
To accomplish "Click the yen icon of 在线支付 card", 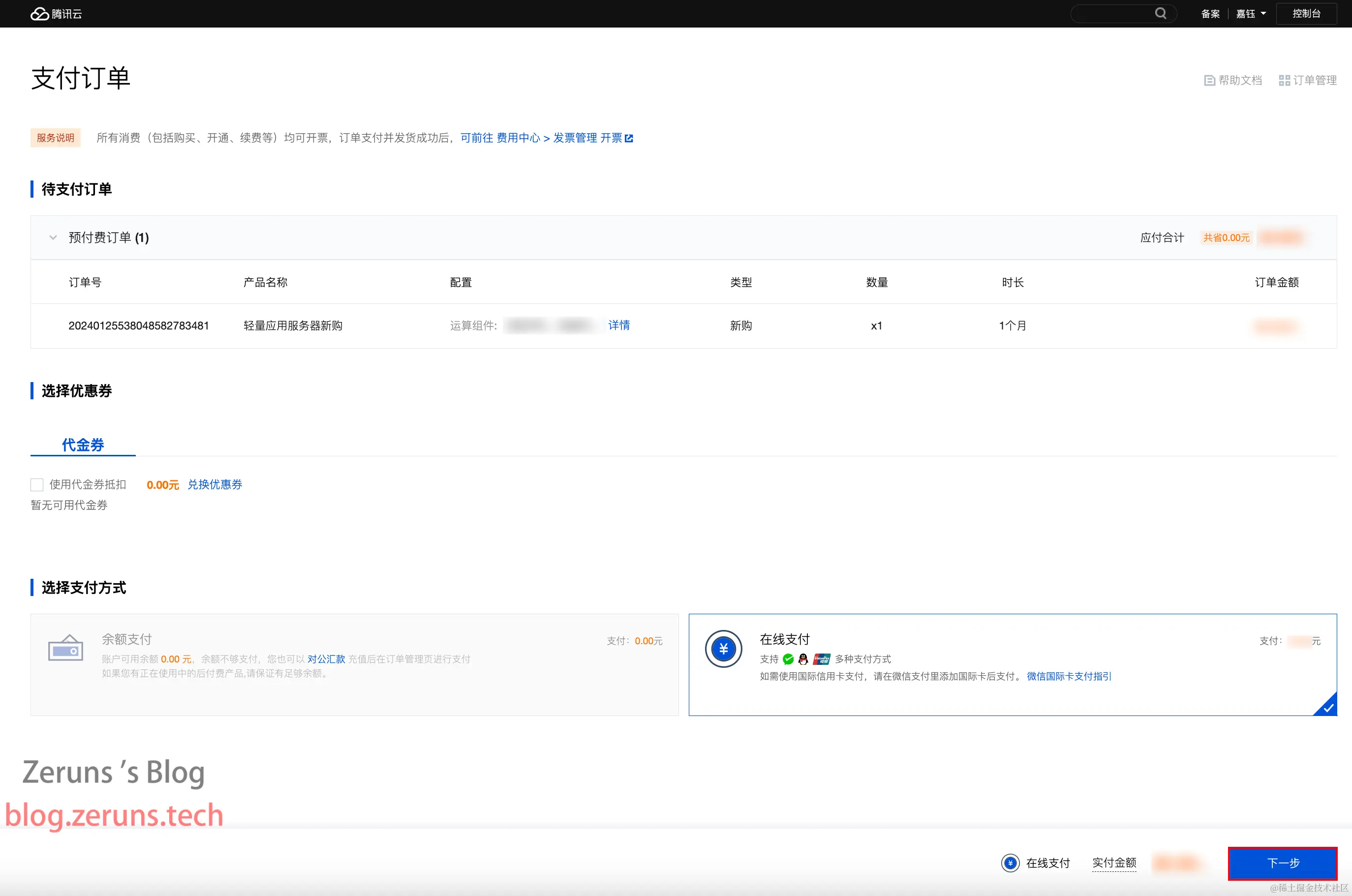I will click(723, 649).
